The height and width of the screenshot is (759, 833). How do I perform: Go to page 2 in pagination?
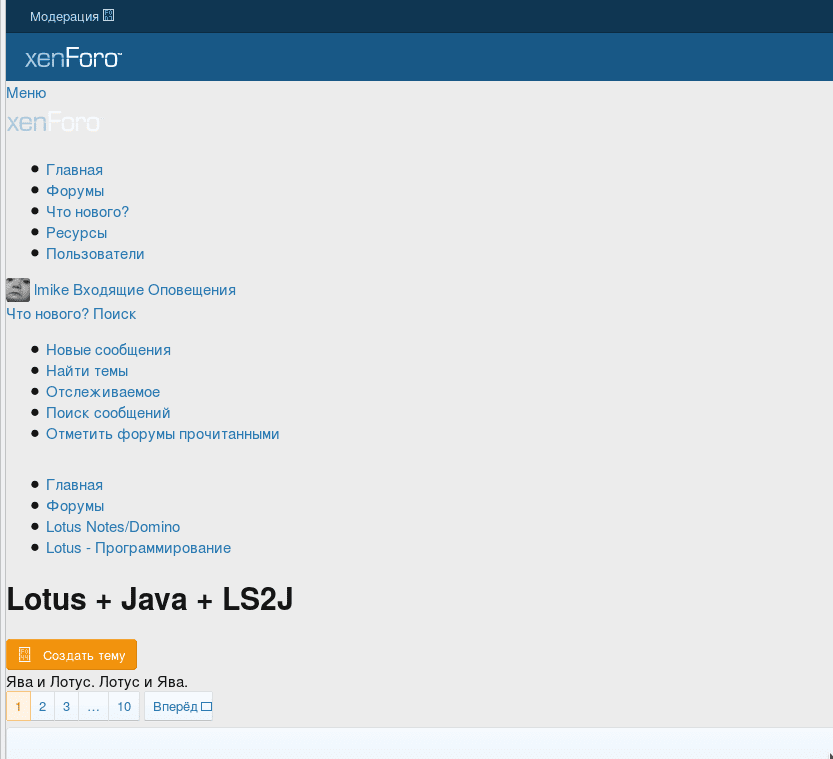[x=42, y=707]
